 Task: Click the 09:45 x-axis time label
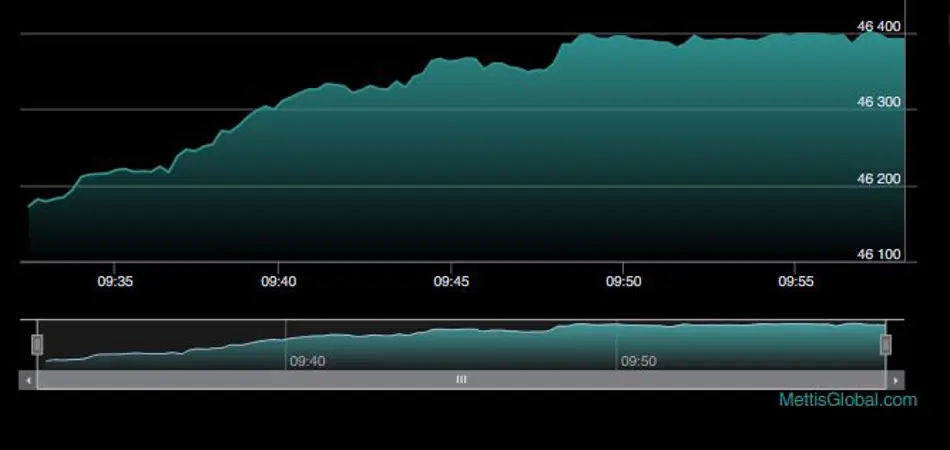coord(451,282)
